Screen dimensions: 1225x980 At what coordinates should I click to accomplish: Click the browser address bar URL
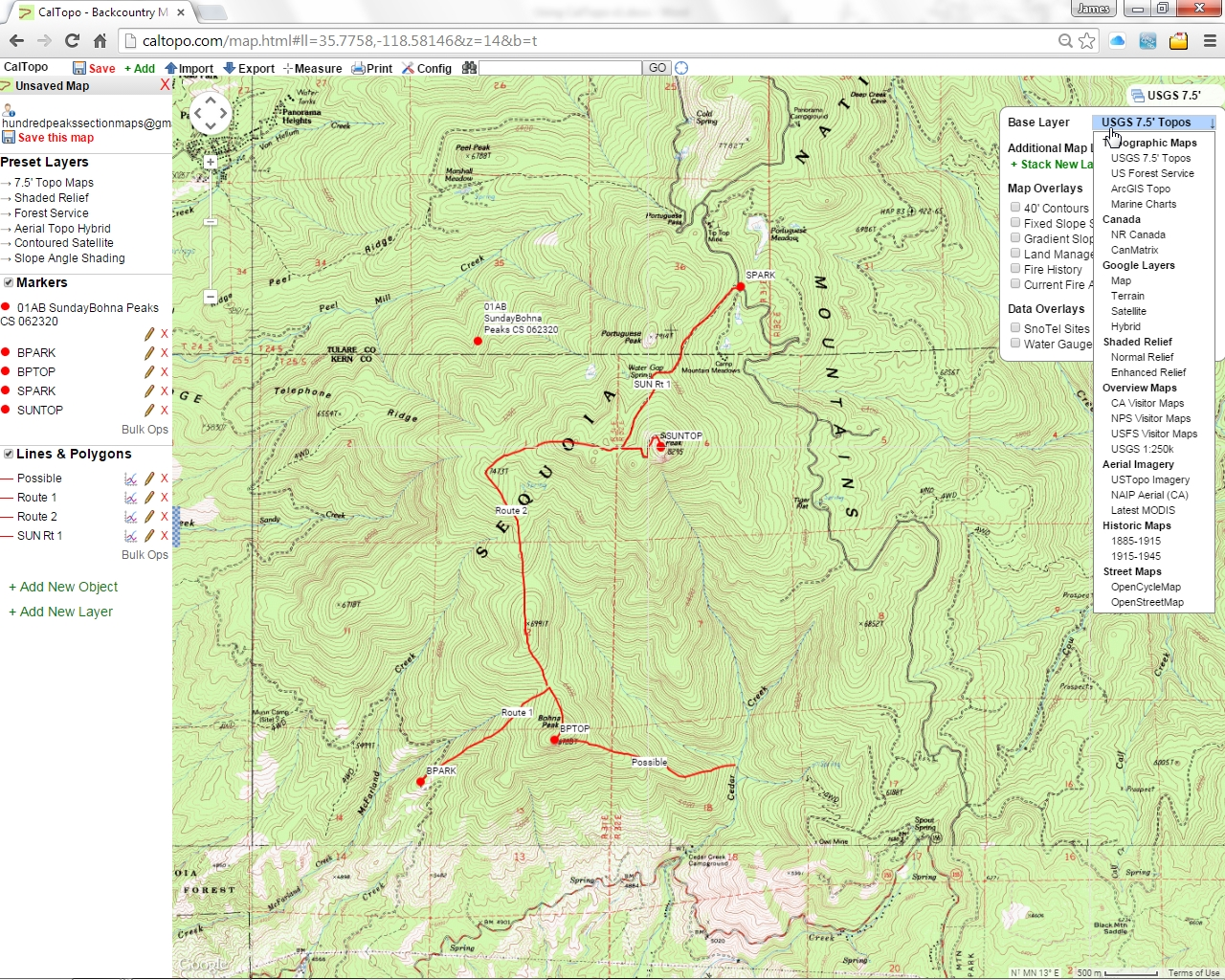(340, 40)
